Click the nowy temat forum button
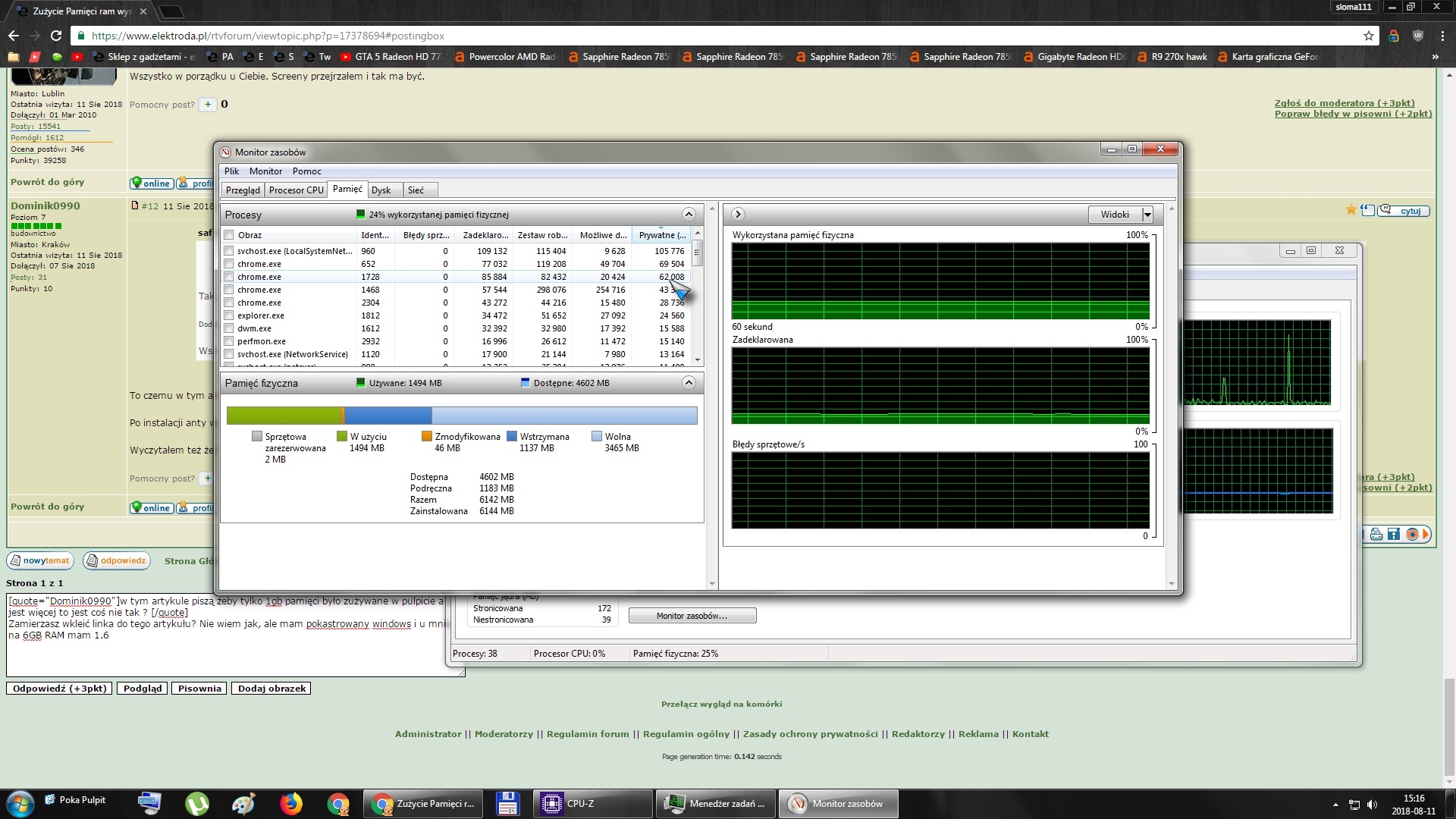The width and height of the screenshot is (1456, 819). [40, 561]
